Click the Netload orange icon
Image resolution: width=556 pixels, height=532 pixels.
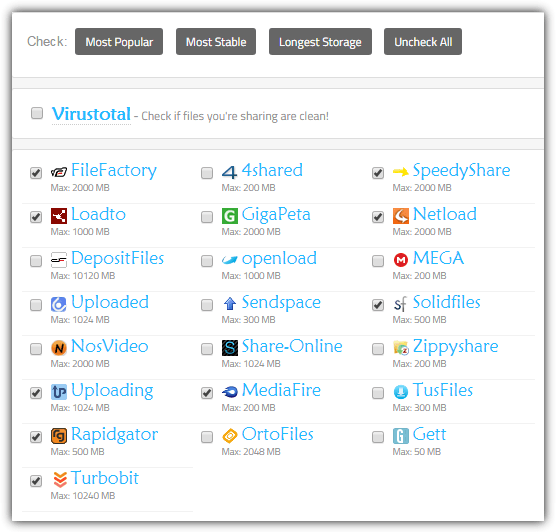pyautogui.click(x=401, y=216)
